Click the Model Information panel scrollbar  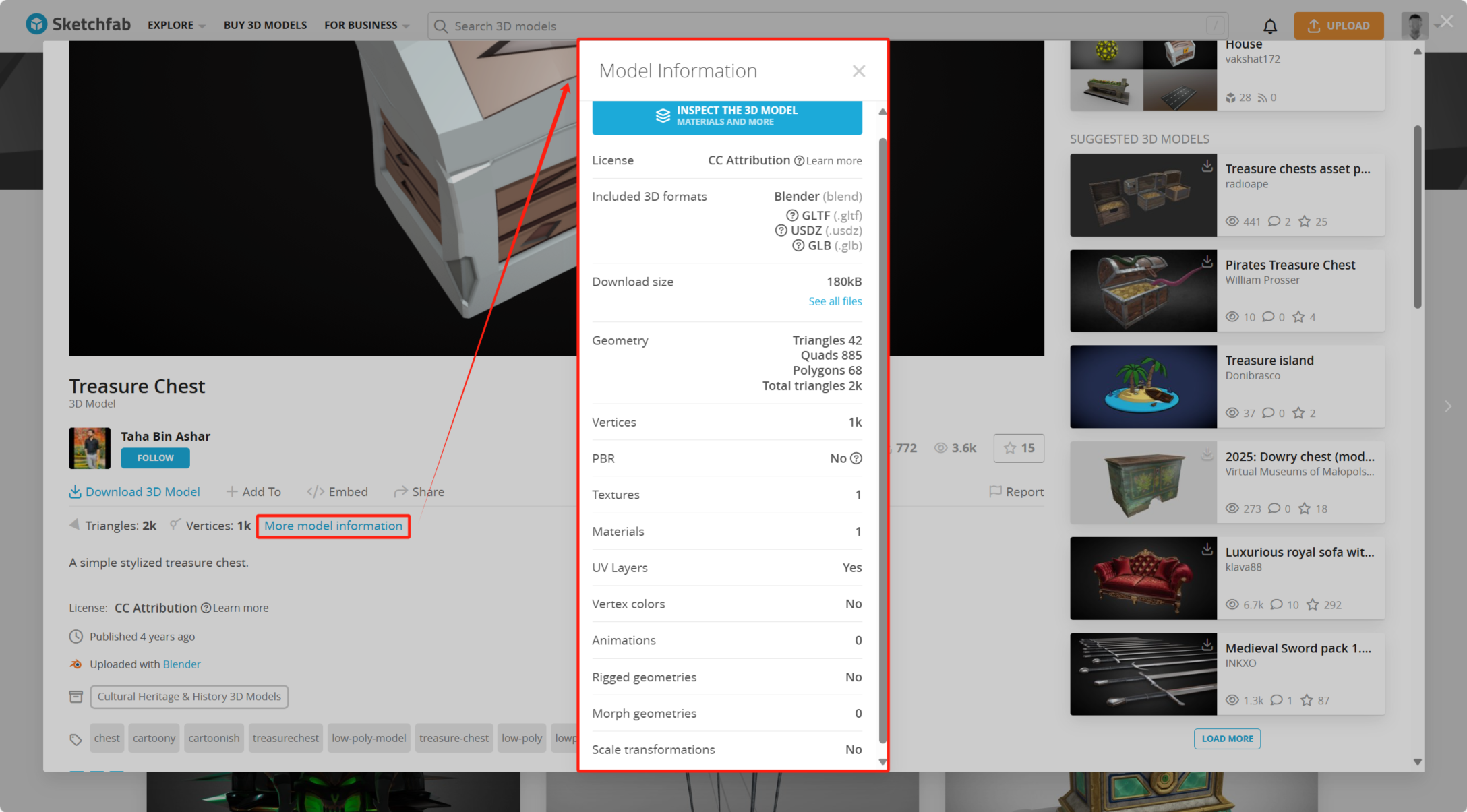[x=882, y=438]
